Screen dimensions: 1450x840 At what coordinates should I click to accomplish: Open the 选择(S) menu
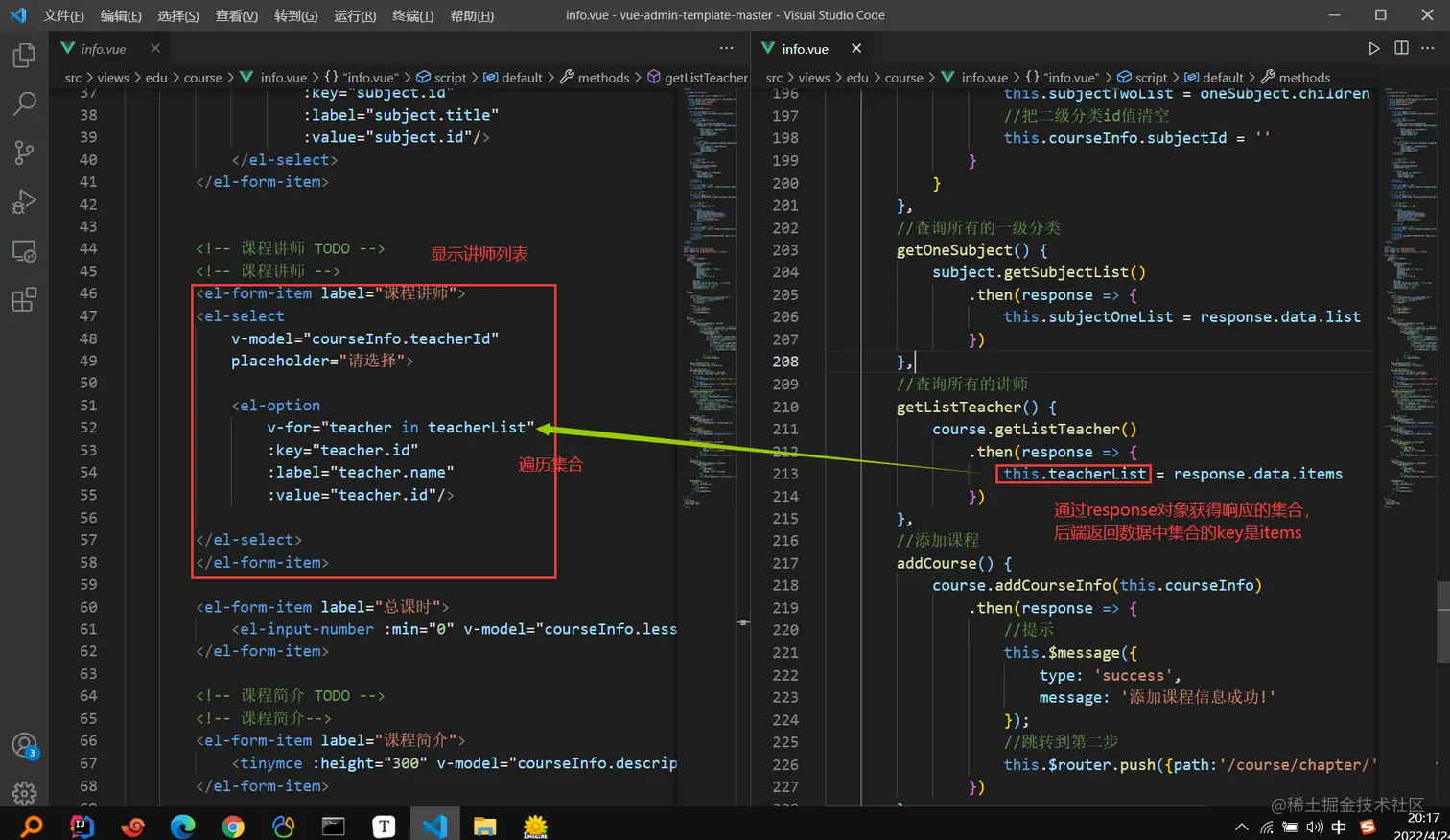pyautogui.click(x=178, y=15)
